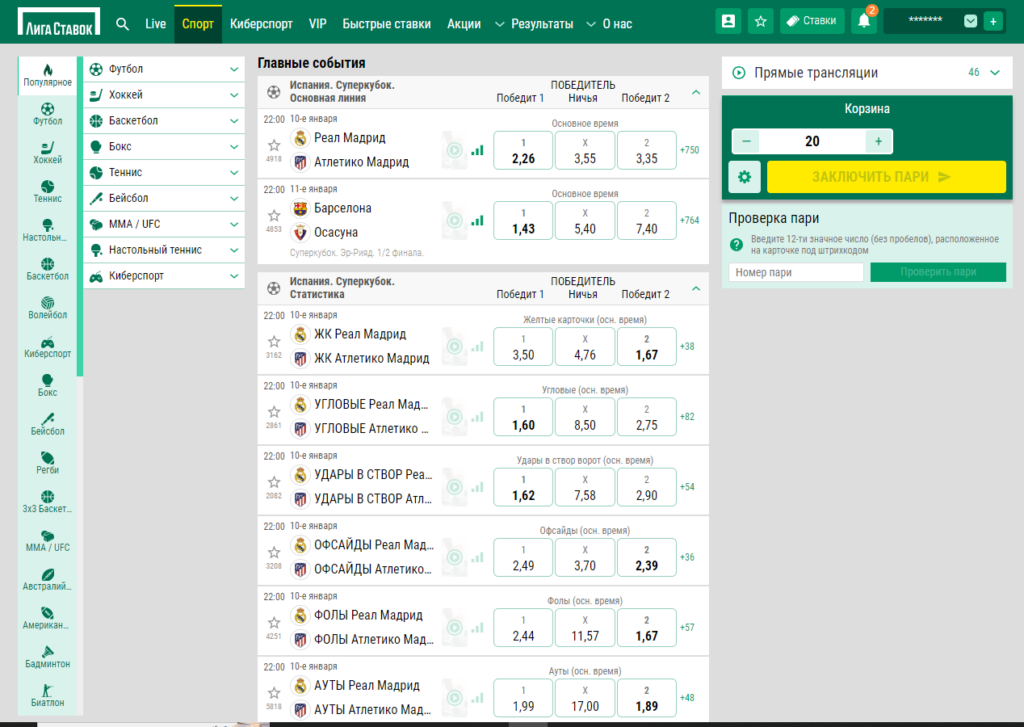Favorite the УДАРЫ В СТВОР match
Viewport: 1024px width, 727px height.
tap(274, 482)
